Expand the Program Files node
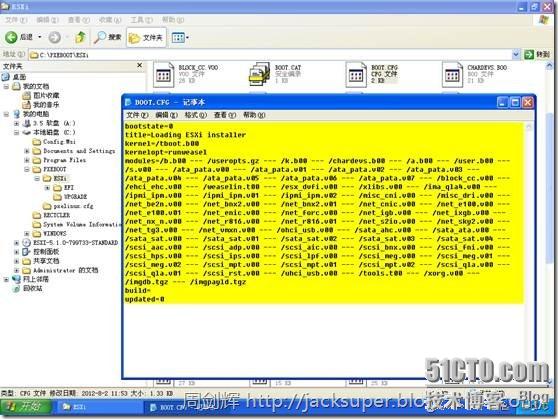 [27, 160]
